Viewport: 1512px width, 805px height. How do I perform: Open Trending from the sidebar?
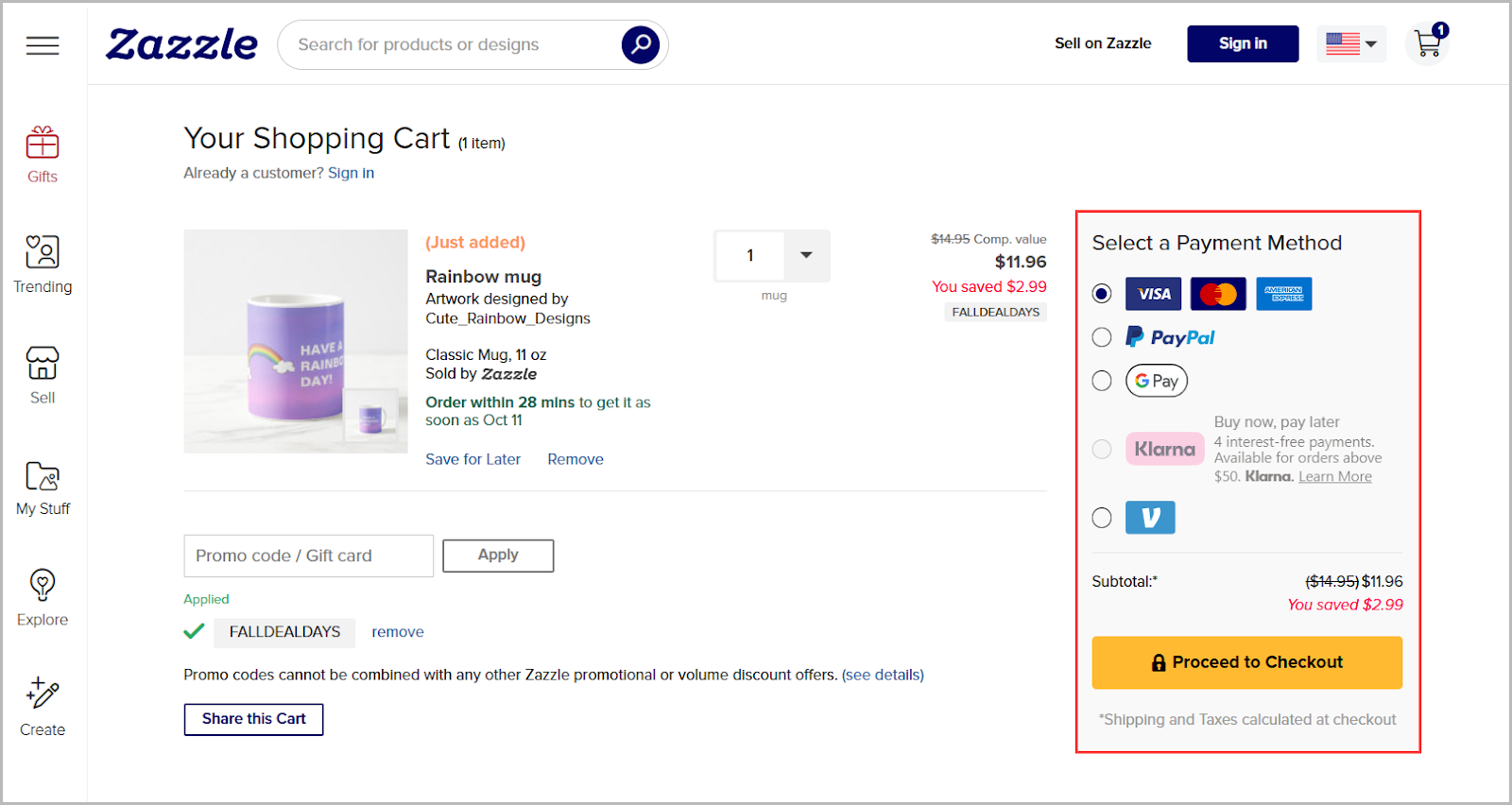pos(43,265)
